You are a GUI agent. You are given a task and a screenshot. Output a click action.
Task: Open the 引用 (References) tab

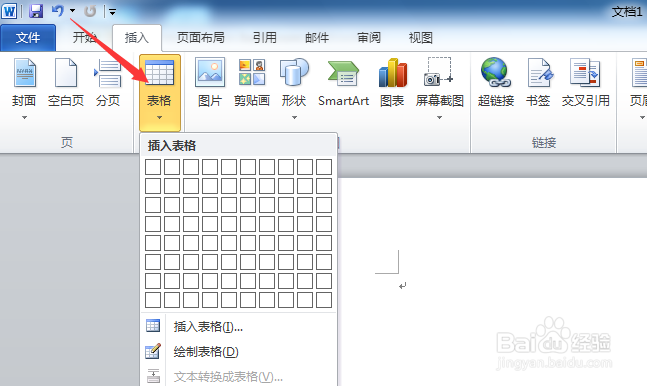(x=264, y=38)
